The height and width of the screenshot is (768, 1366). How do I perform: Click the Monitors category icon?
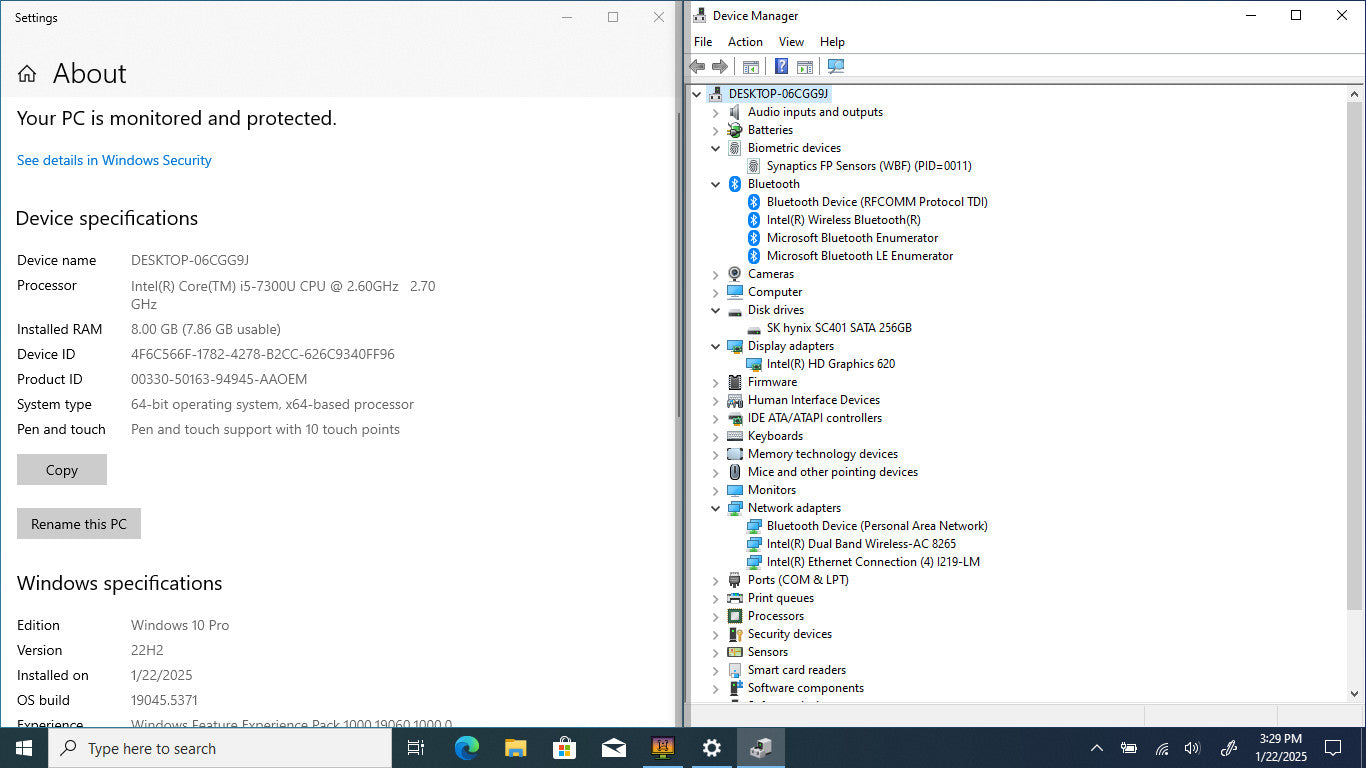tap(735, 490)
